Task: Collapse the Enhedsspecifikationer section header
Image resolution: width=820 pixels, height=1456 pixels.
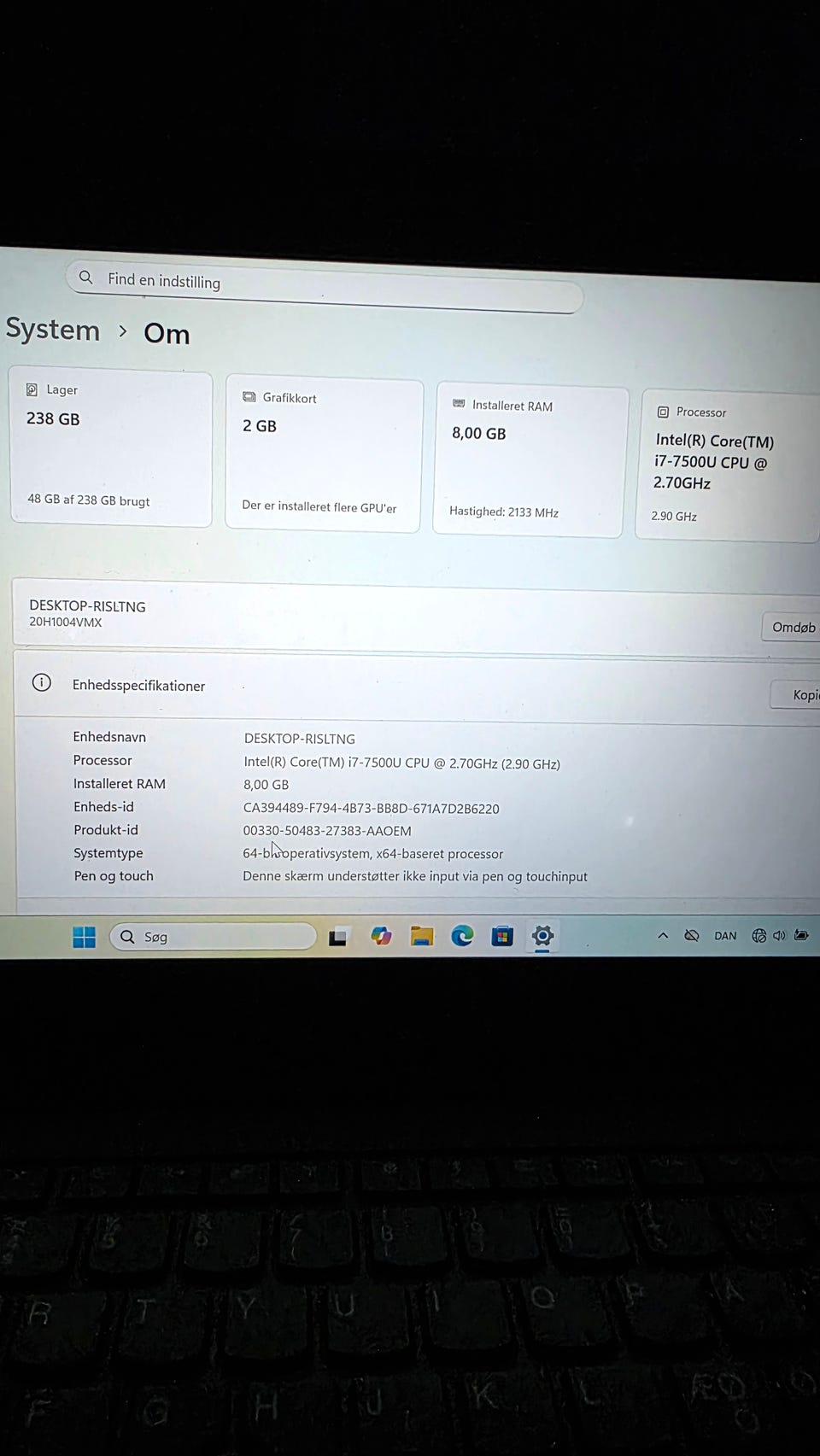Action: (417, 687)
